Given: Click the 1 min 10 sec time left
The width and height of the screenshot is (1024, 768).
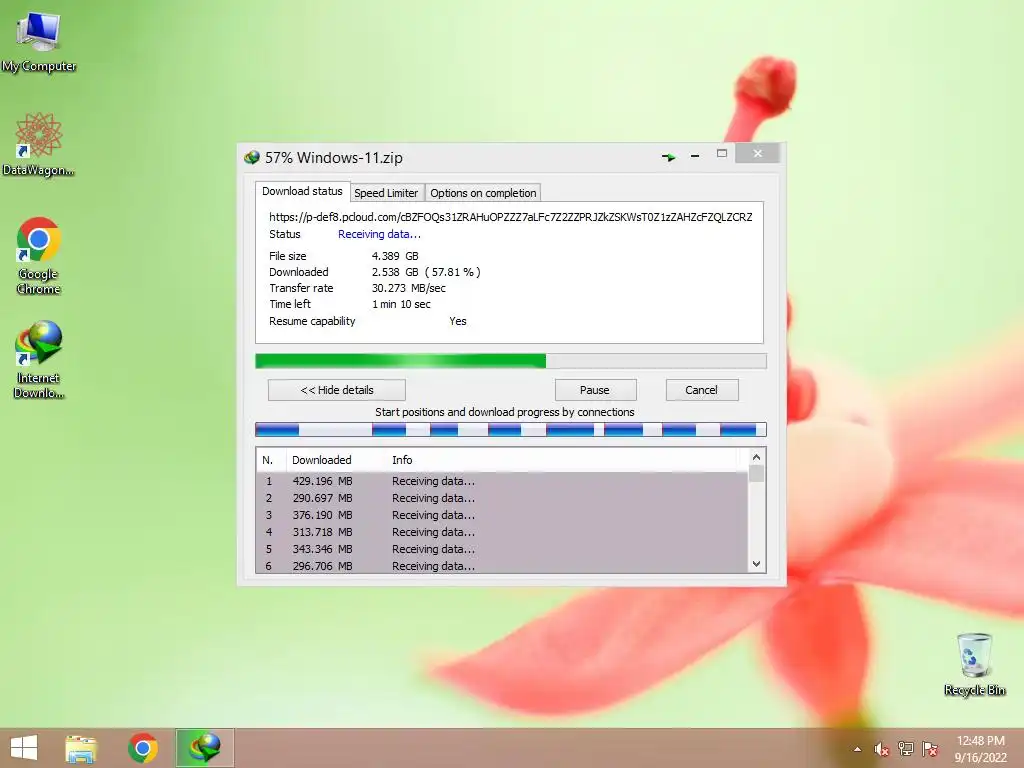Looking at the screenshot, I should (x=401, y=304).
